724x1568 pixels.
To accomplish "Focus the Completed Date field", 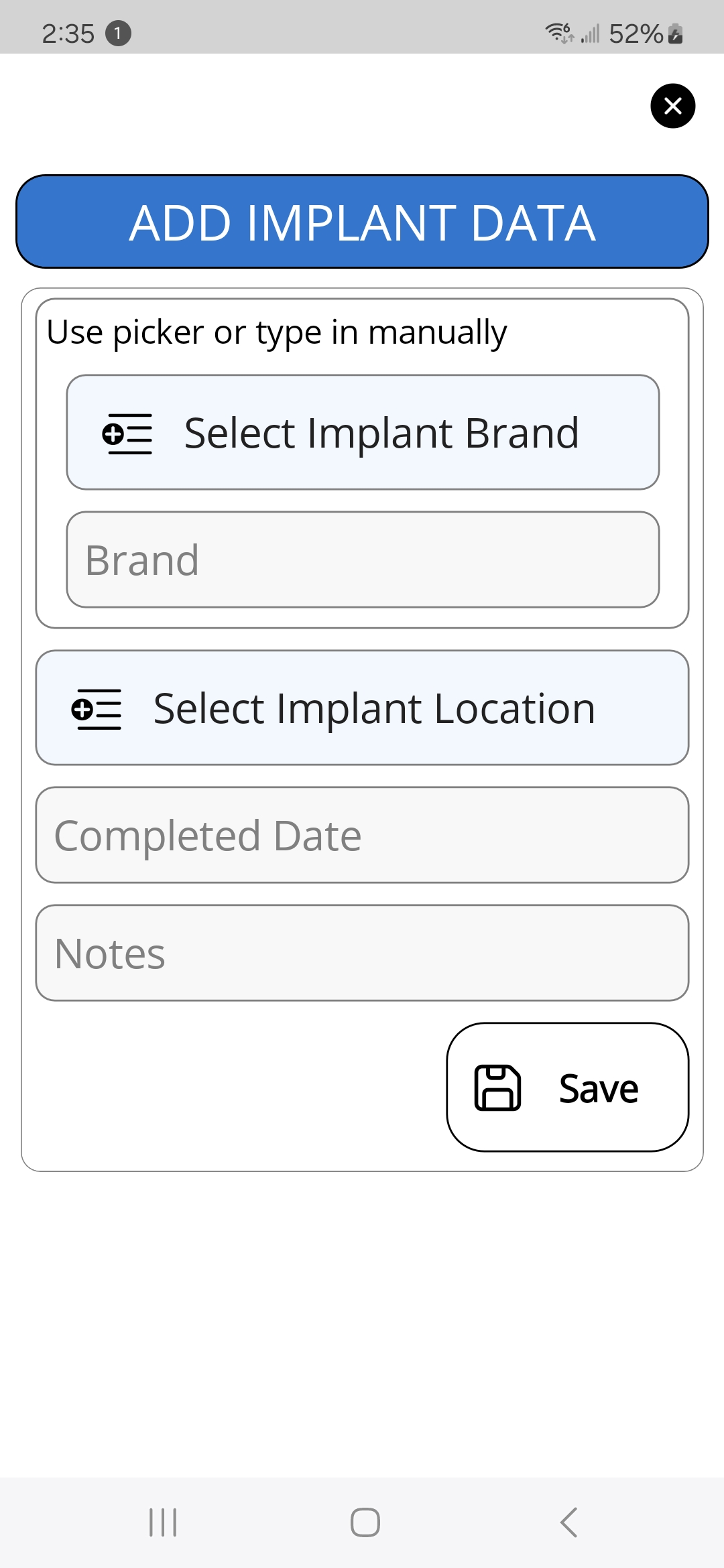I will point(362,835).
